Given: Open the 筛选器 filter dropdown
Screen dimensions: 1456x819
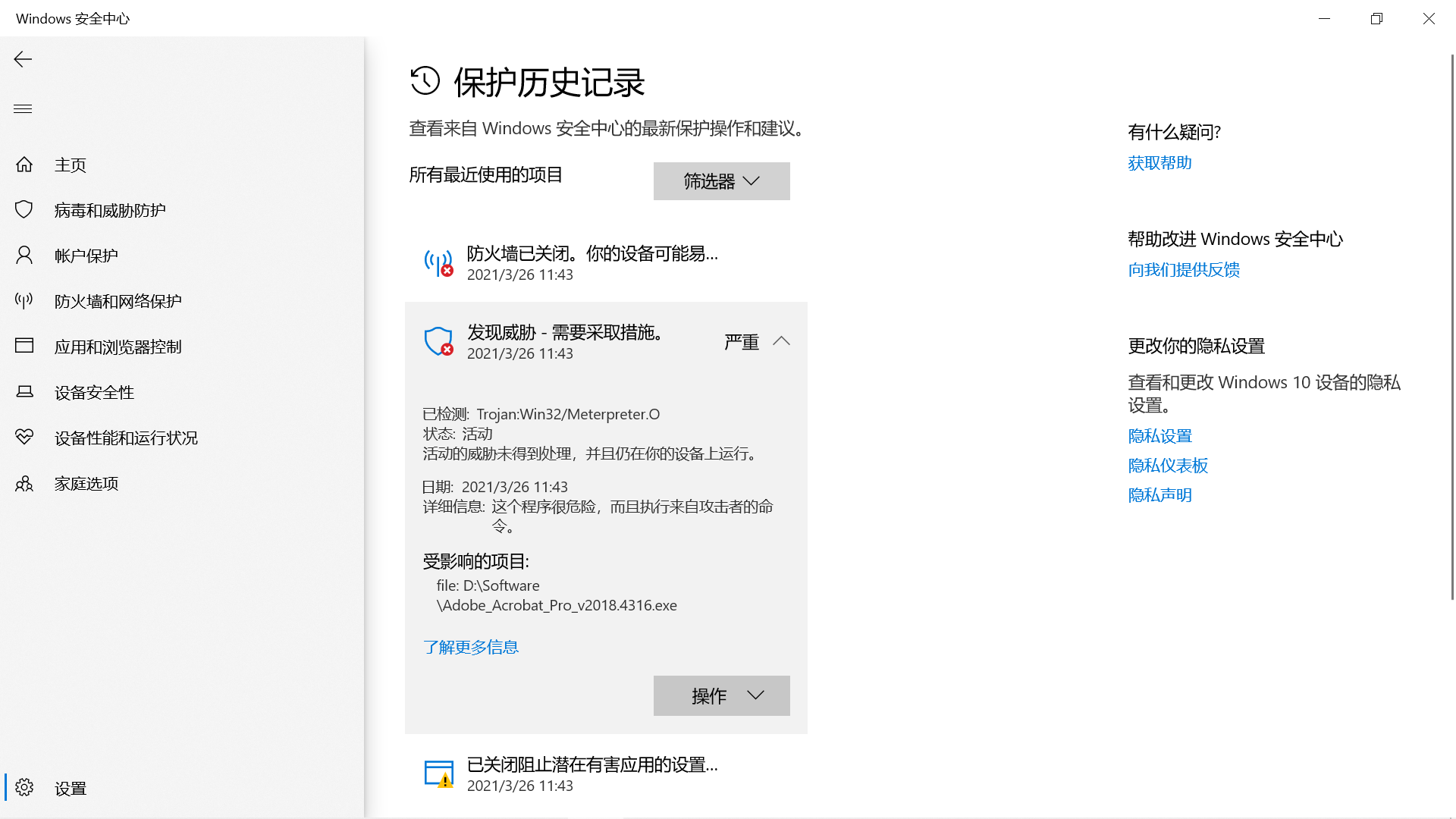Looking at the screenshot, I should 721,181.
